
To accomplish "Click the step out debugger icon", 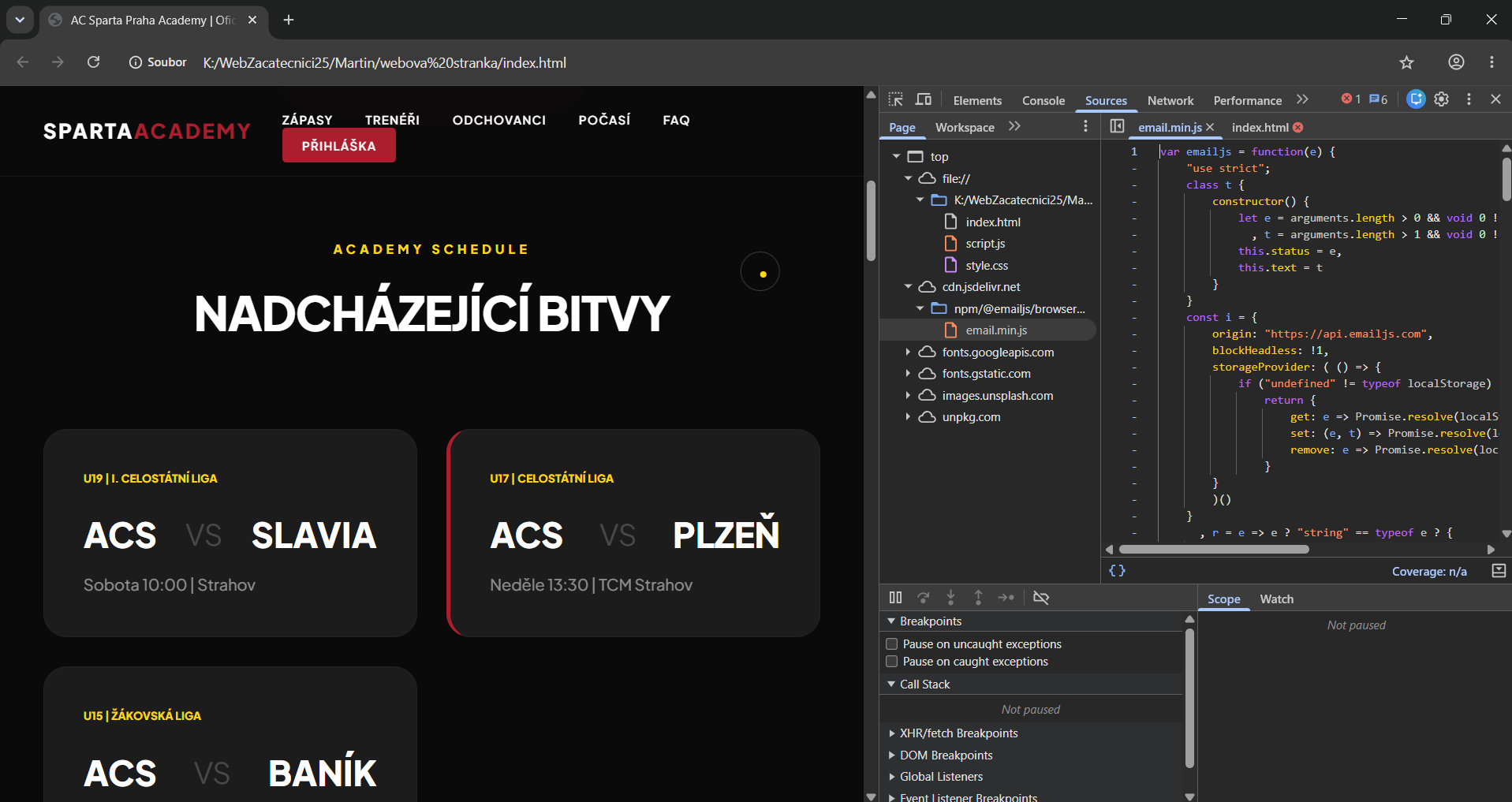I will pyautogui.click(x=978, y=598).
